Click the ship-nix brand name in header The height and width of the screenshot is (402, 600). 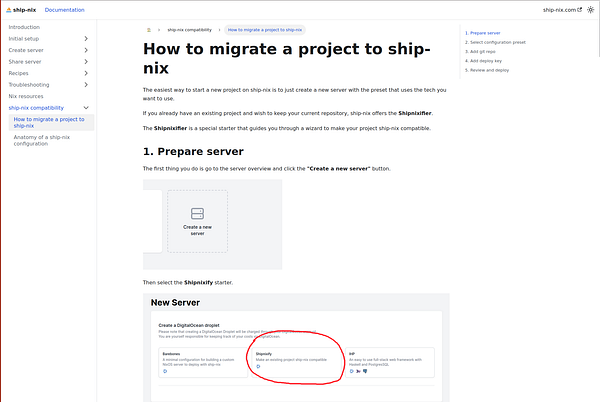tap(24, 10)
